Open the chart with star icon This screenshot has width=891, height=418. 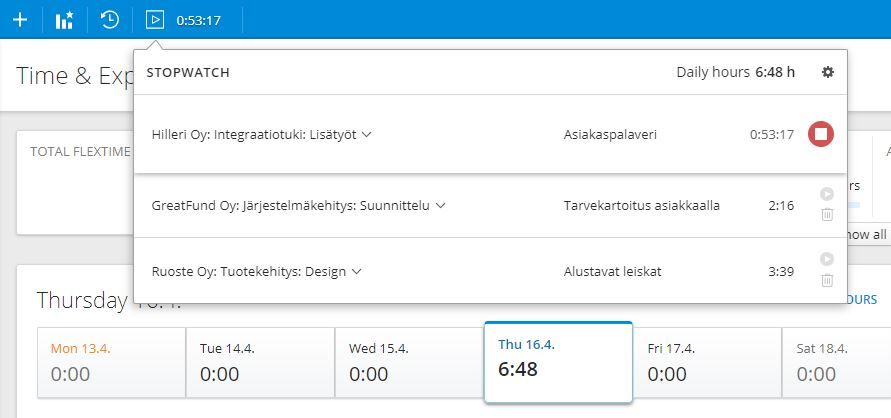point(65,19)
